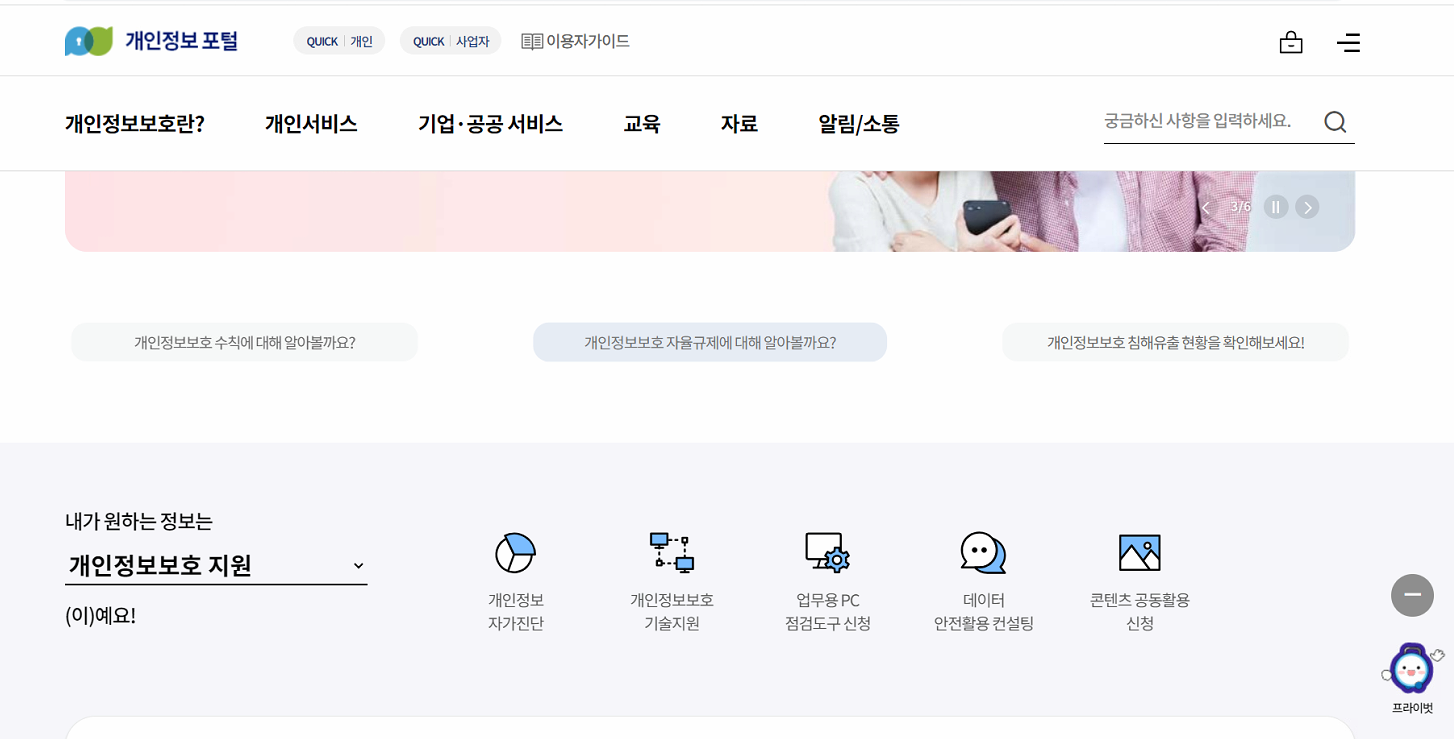Go to next banner slide
This screenshot has height=739, width=1454.
click(x=1307, y=207)
